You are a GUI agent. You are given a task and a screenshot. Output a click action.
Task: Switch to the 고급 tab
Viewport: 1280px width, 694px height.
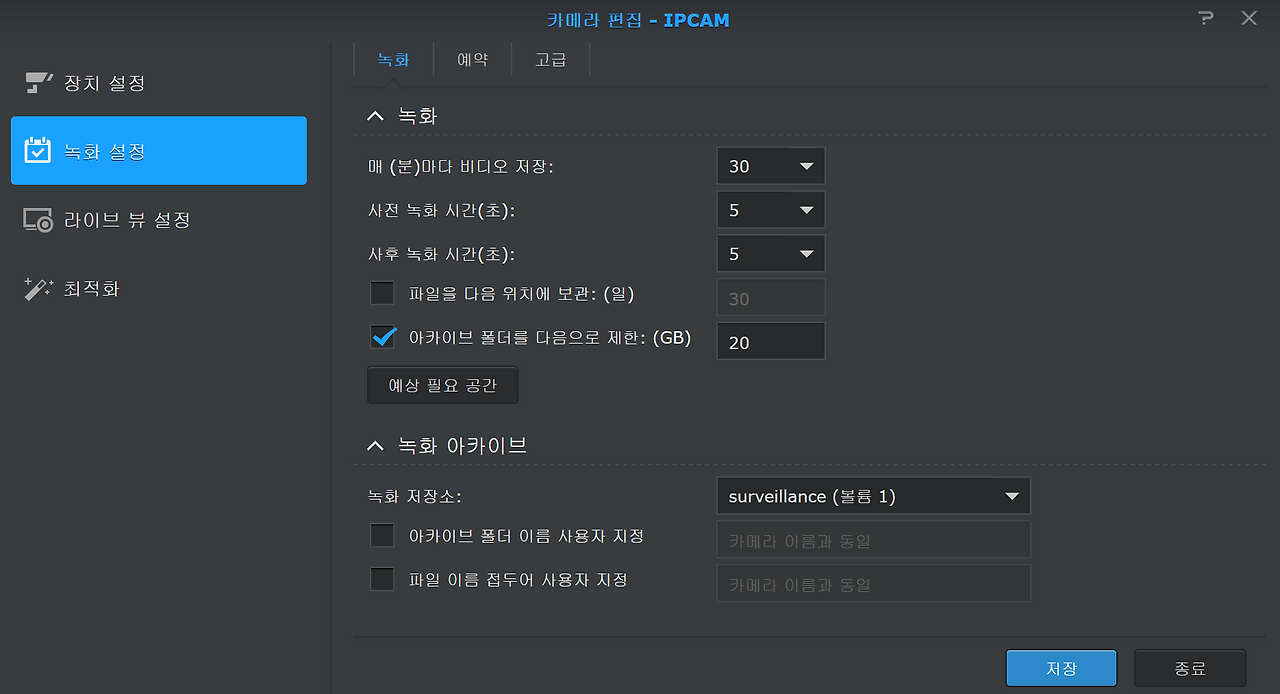(x=549, y=59)
